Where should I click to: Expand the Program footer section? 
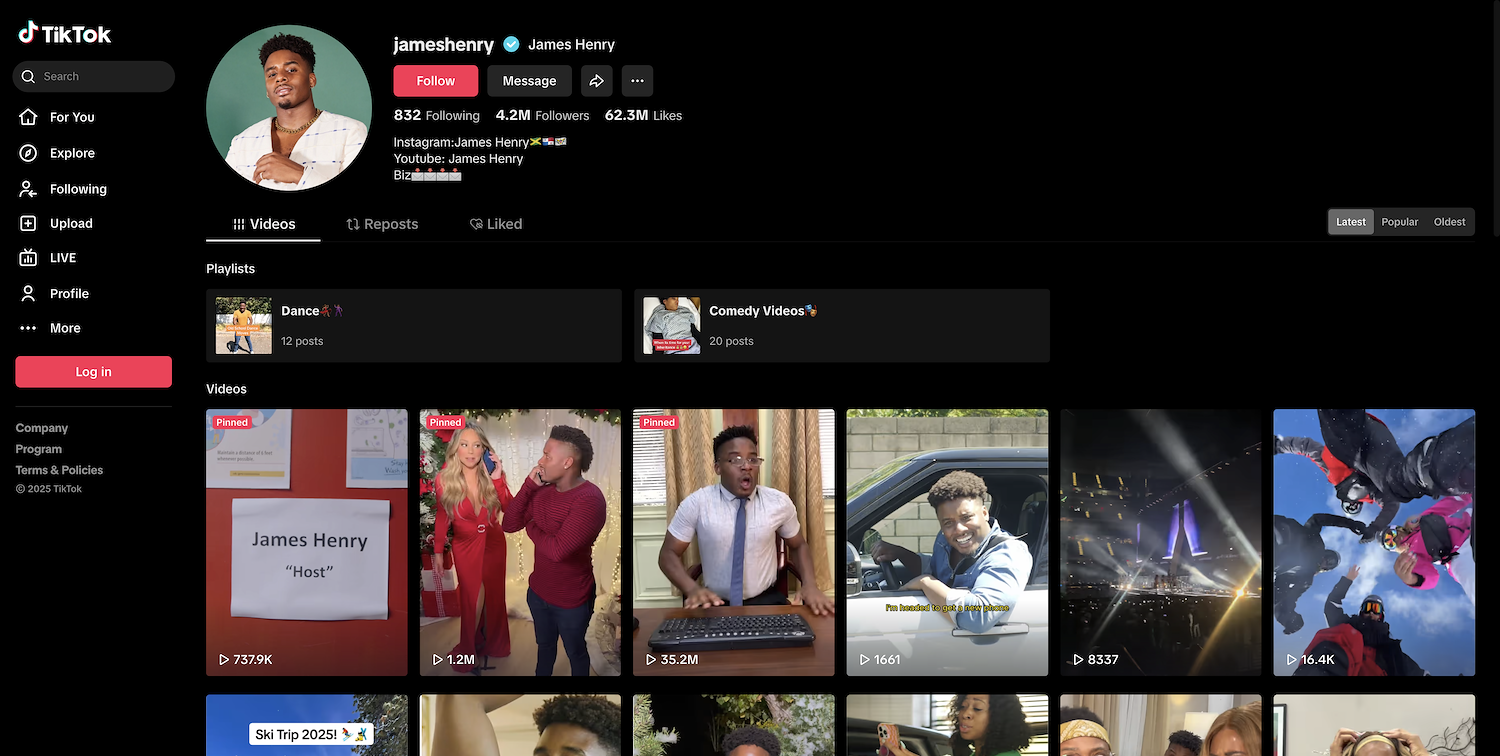pos(39,449)
